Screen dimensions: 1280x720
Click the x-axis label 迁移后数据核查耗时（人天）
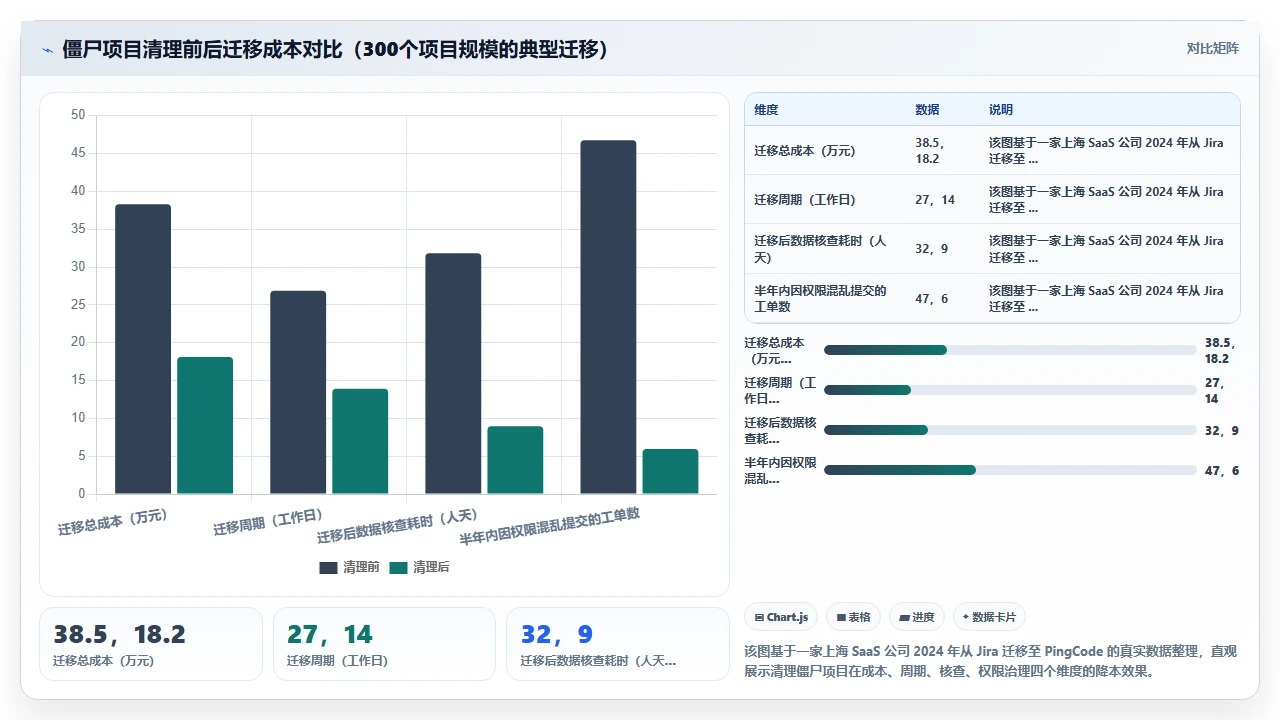coord(398,526)
